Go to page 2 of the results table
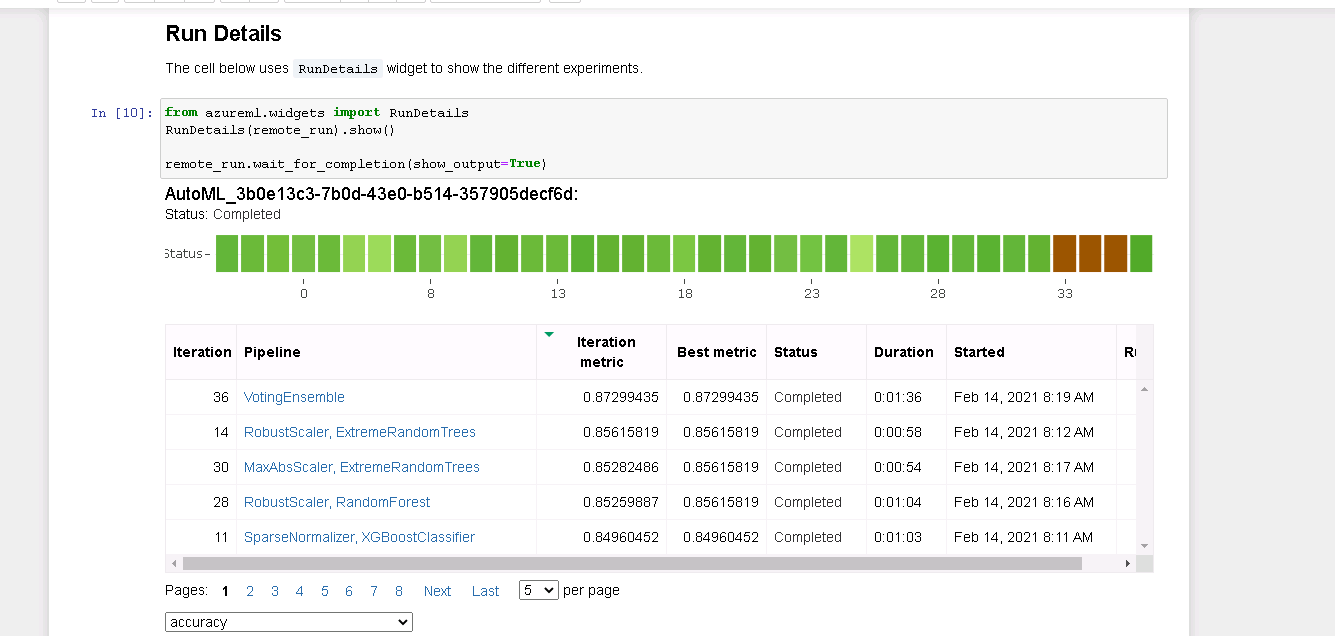 click(x=250, y=591)
